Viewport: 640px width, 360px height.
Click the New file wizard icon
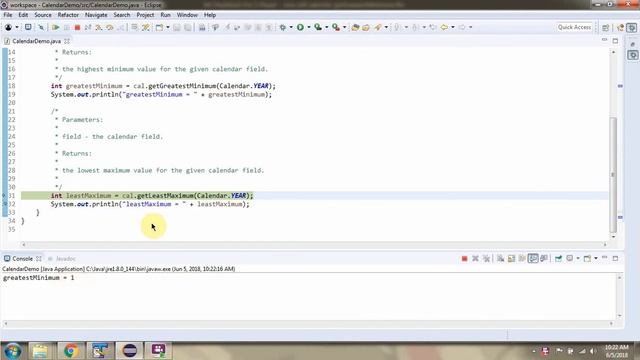[159, 27]
